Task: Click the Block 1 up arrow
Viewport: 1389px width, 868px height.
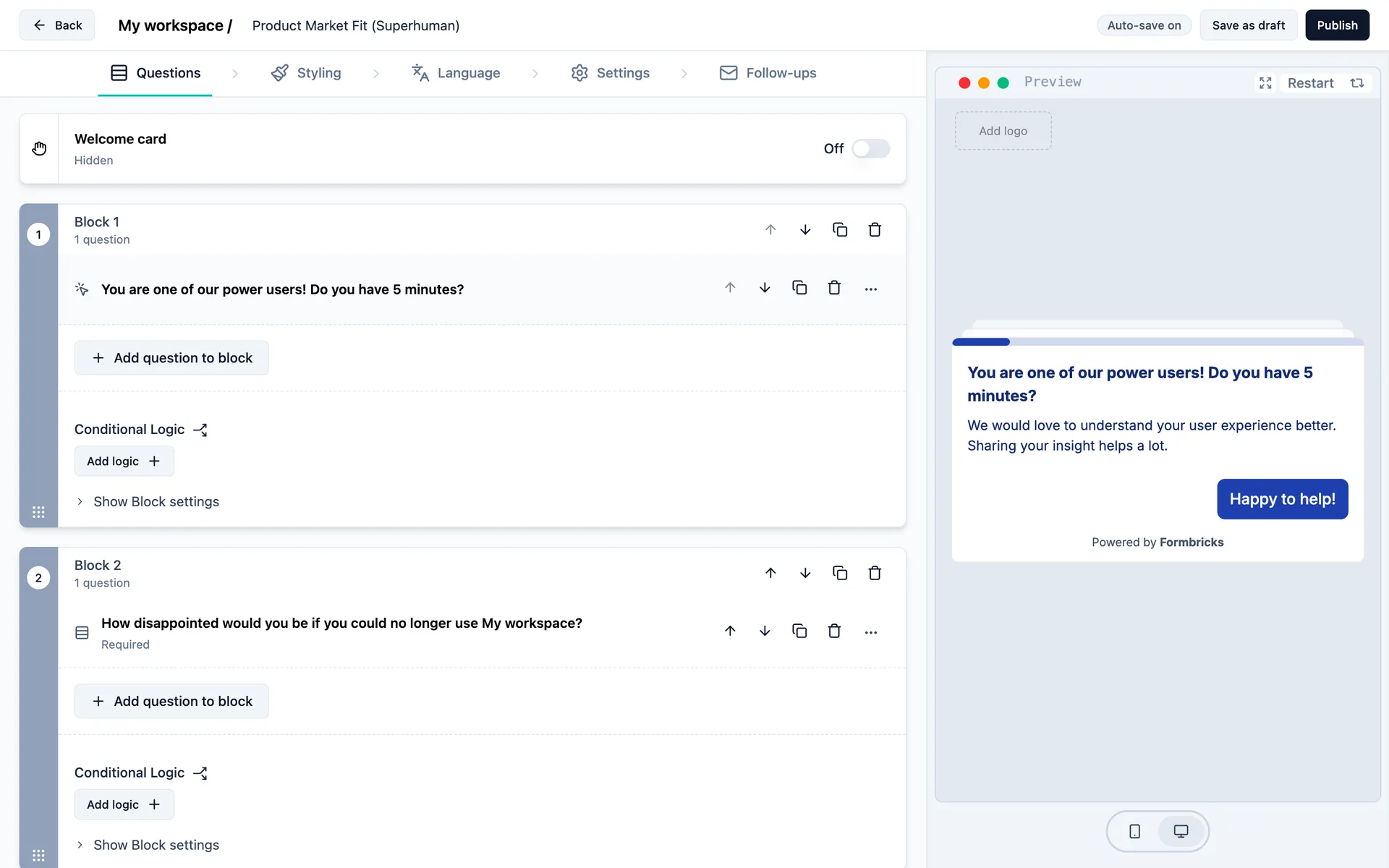Action: 770,230
